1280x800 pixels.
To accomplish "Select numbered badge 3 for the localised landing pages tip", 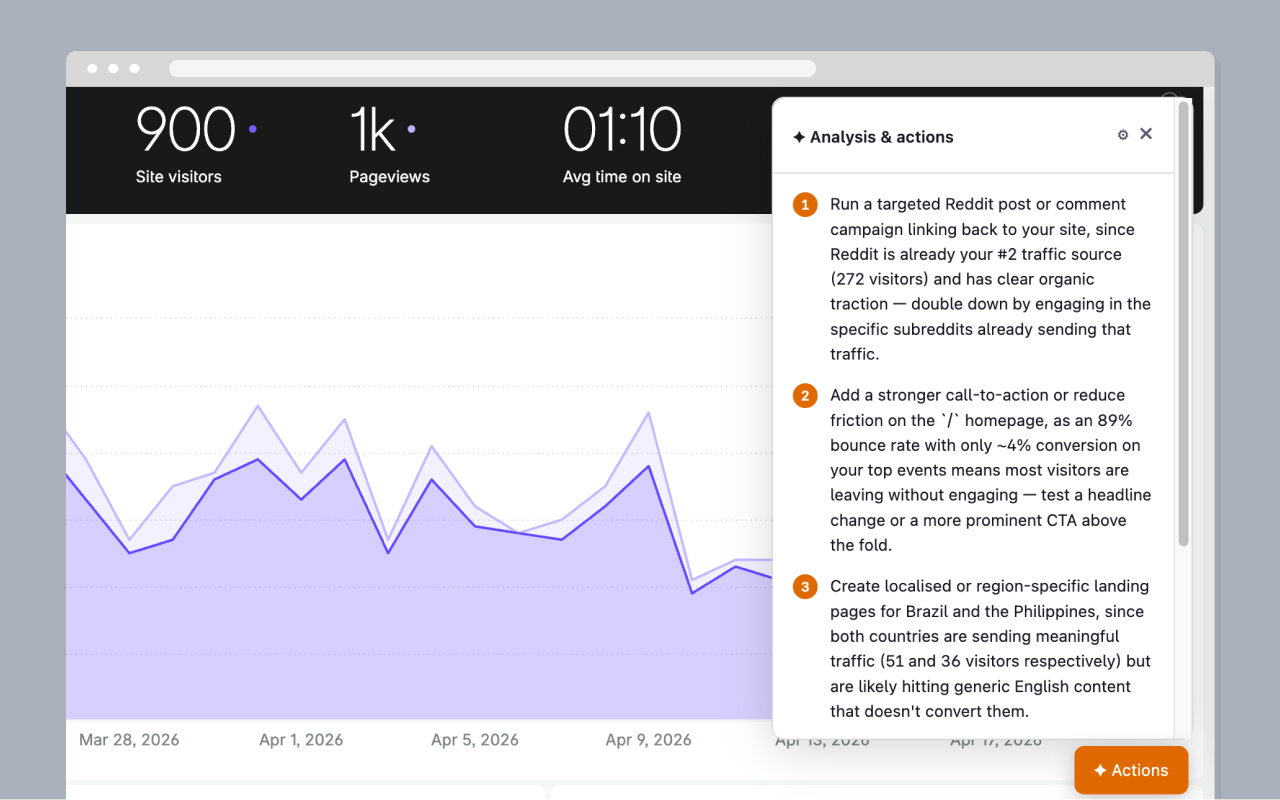I will pyautogui.click(x=805, y=586).
